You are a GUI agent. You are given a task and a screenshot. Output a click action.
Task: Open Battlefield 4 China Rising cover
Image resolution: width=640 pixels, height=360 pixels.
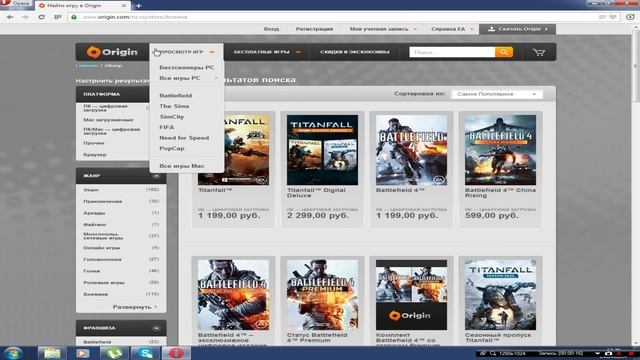(500, 150)
